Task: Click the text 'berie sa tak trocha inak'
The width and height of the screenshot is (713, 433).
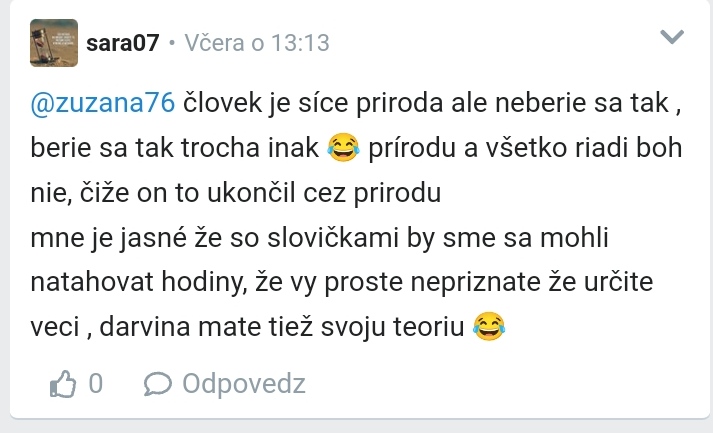Action: pyautogui.click(x=175, y=148)
